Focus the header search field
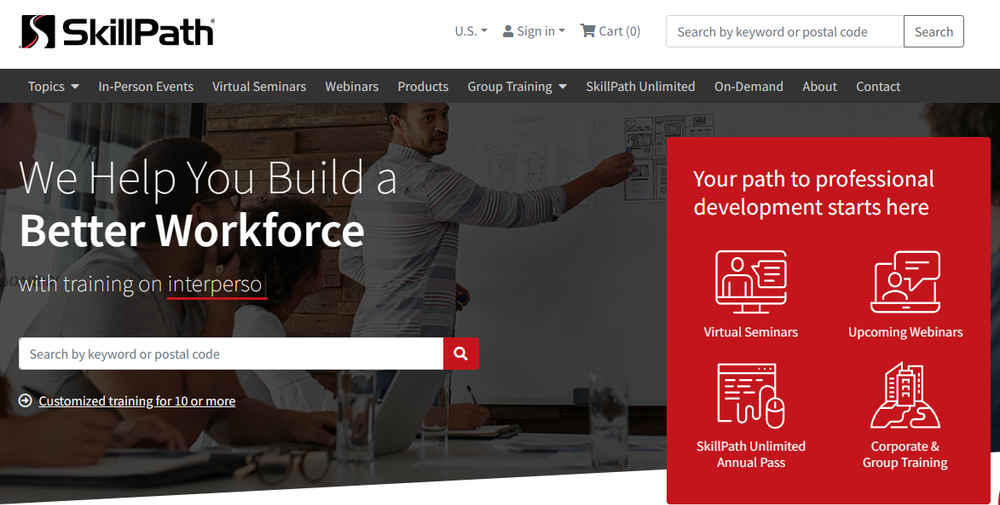 pos(785,31)
